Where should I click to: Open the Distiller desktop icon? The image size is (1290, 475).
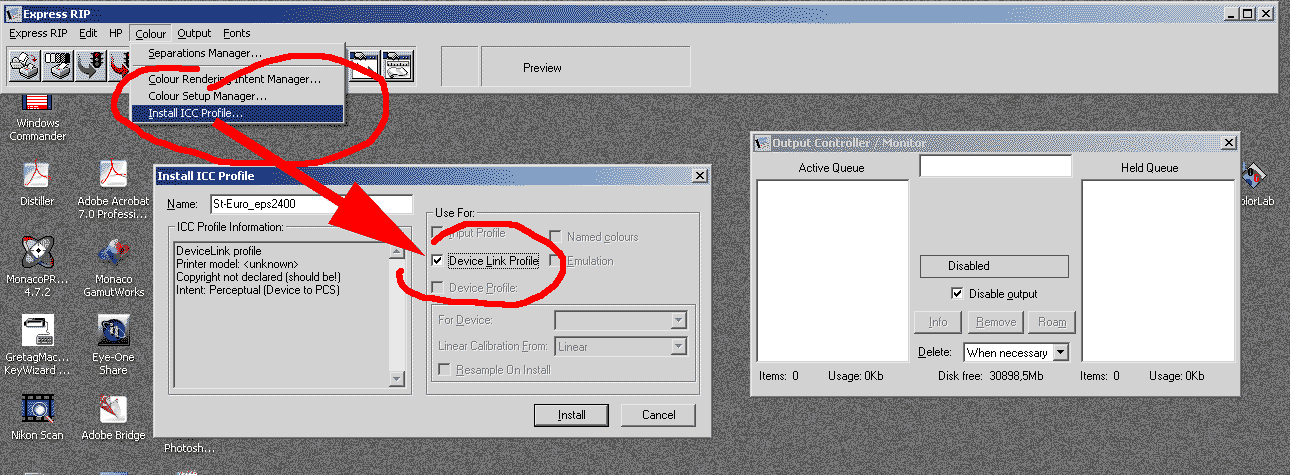[x=37, y=183]
